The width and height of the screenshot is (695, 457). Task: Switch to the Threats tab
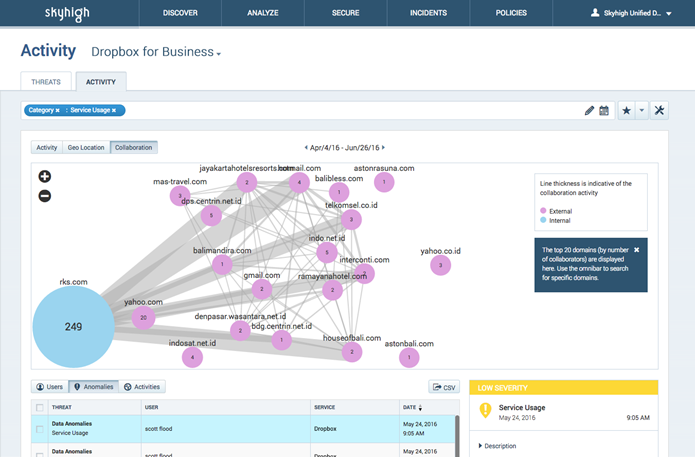tap(46, 82)
